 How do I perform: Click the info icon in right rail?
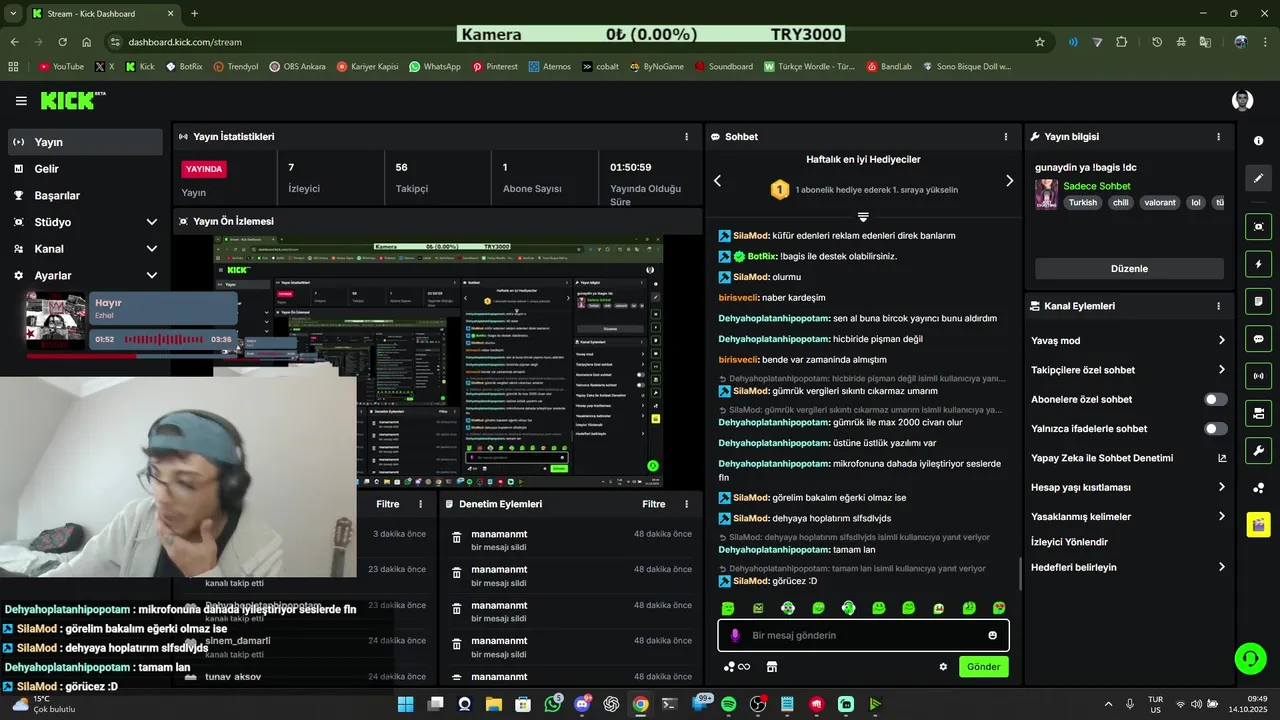click(x=1259, y=141)
